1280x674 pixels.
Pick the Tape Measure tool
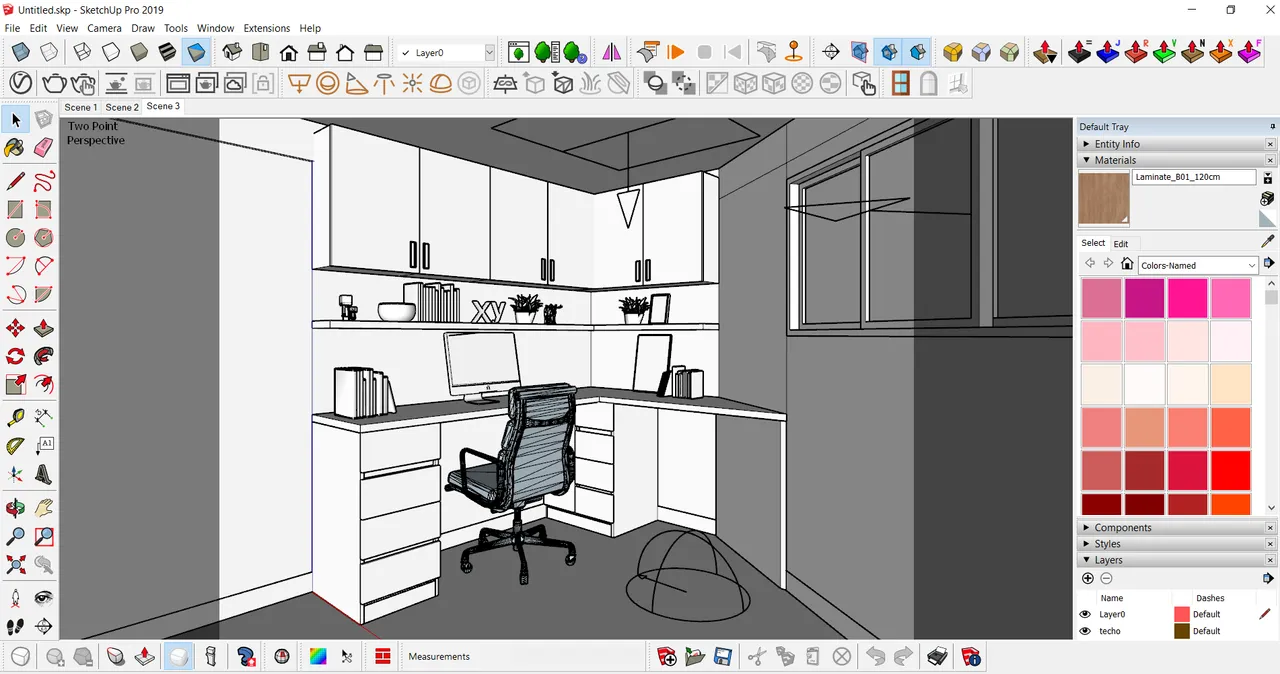(x=15, y=417)
